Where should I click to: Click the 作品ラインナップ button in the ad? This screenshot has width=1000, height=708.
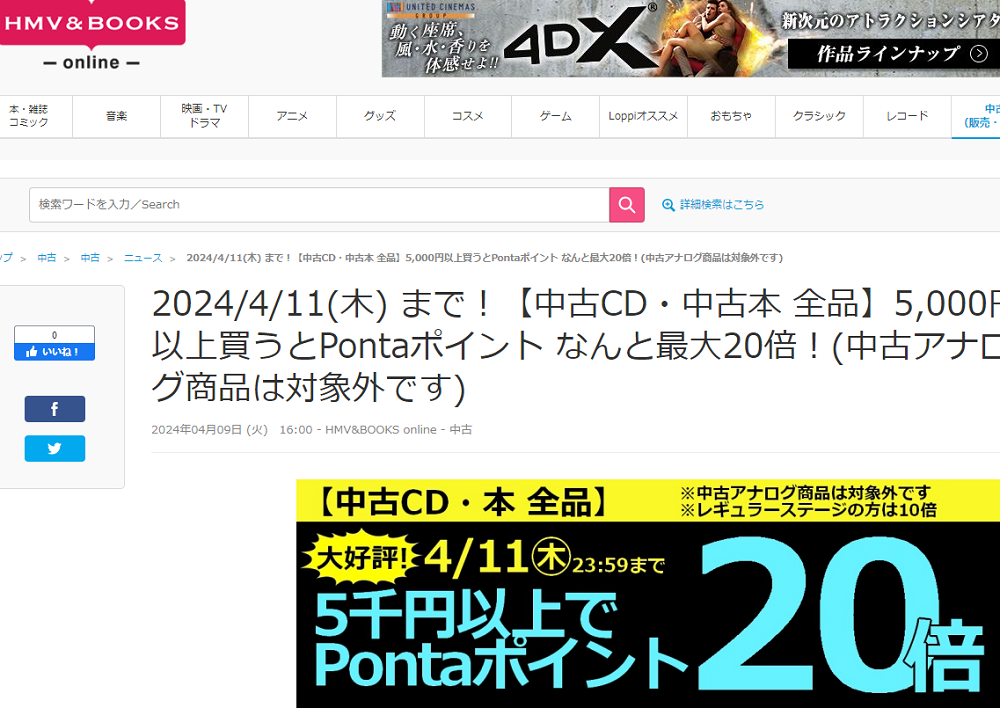click(x=893, y=54)
